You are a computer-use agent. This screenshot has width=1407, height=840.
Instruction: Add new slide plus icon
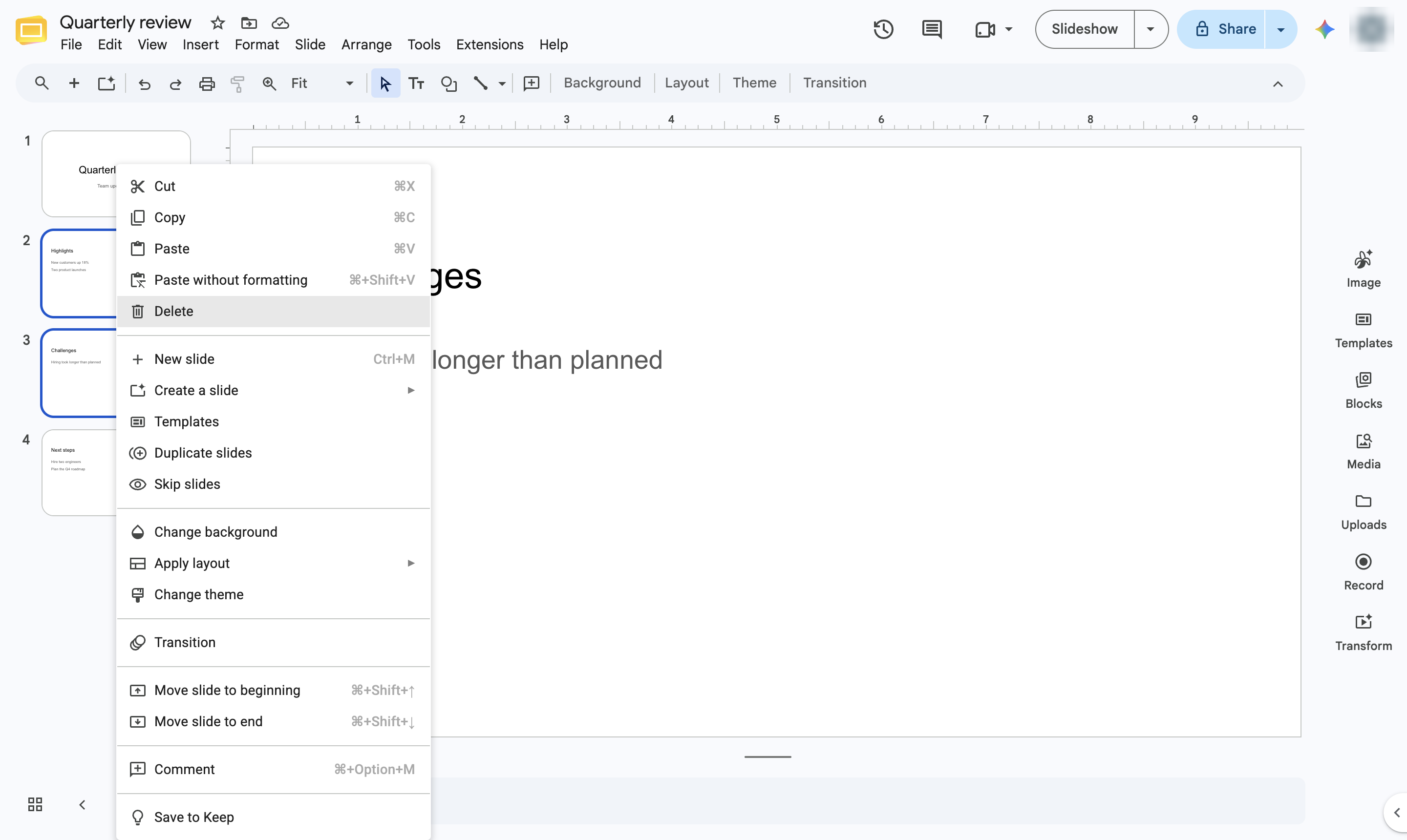(x=74, y=83)
